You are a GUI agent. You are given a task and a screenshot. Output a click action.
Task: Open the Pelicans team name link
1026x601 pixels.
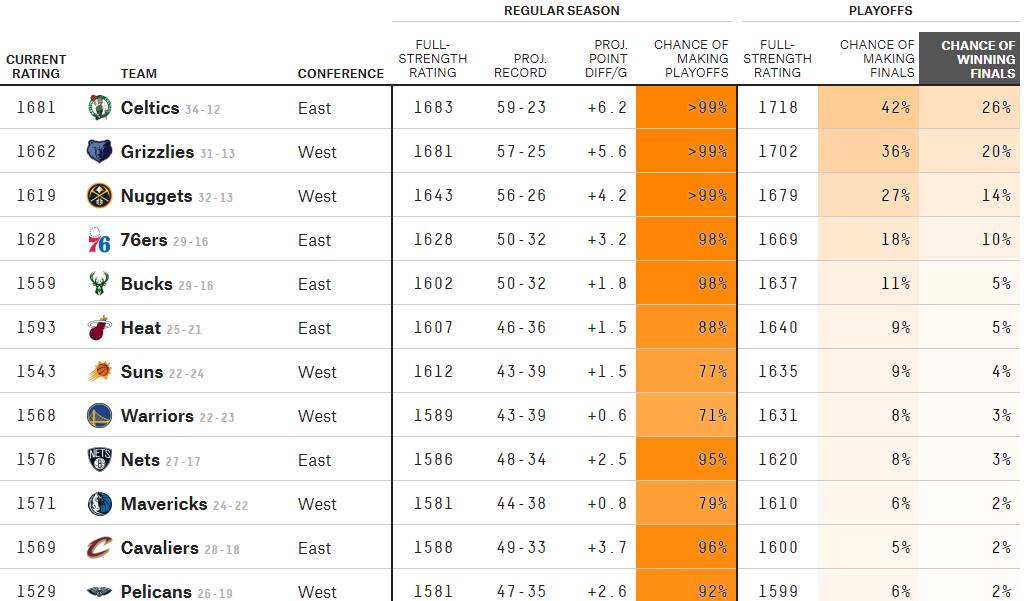(156, 591)
